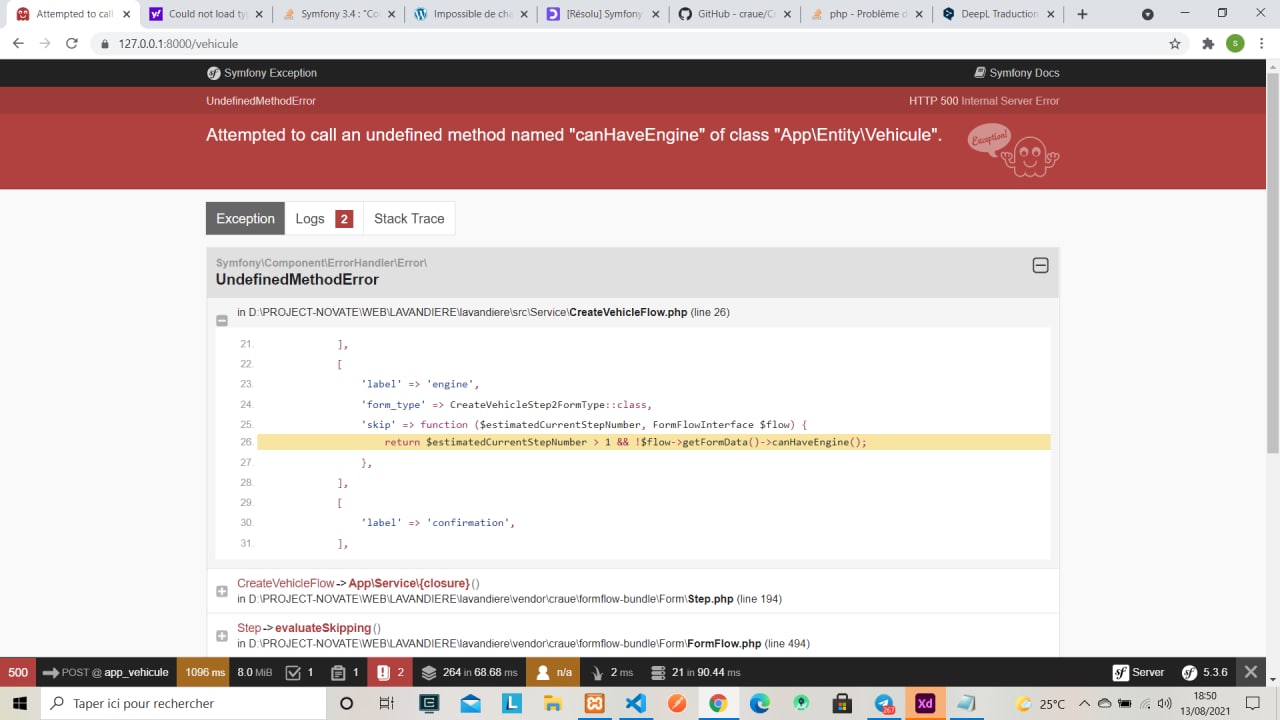Switch to the Logs tab
This screenshot has height=720, width=1280.
pyautogui.click(x=324, y=219)
